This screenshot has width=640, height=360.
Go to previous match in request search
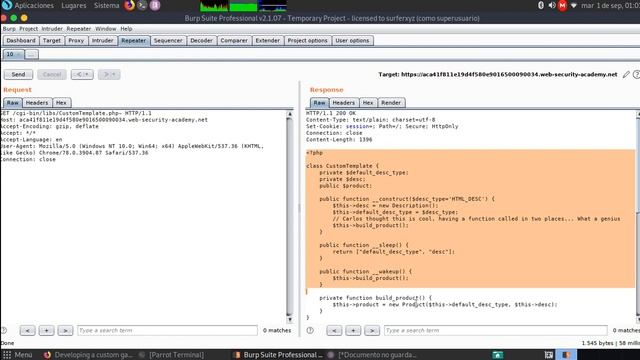point(27,330)
